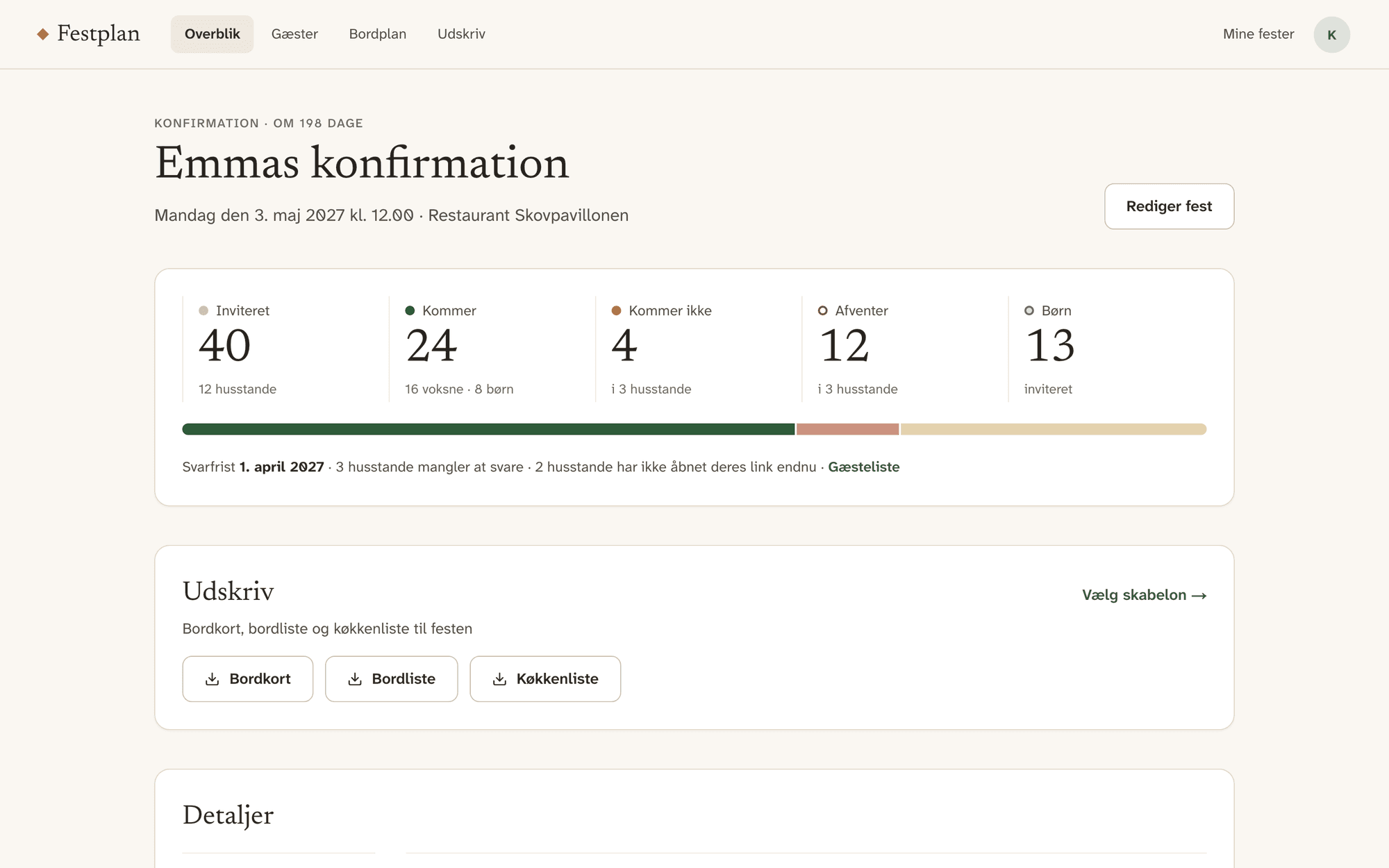
Task: Open the Udskriv tab in navigation
Action: pos(461,34)
